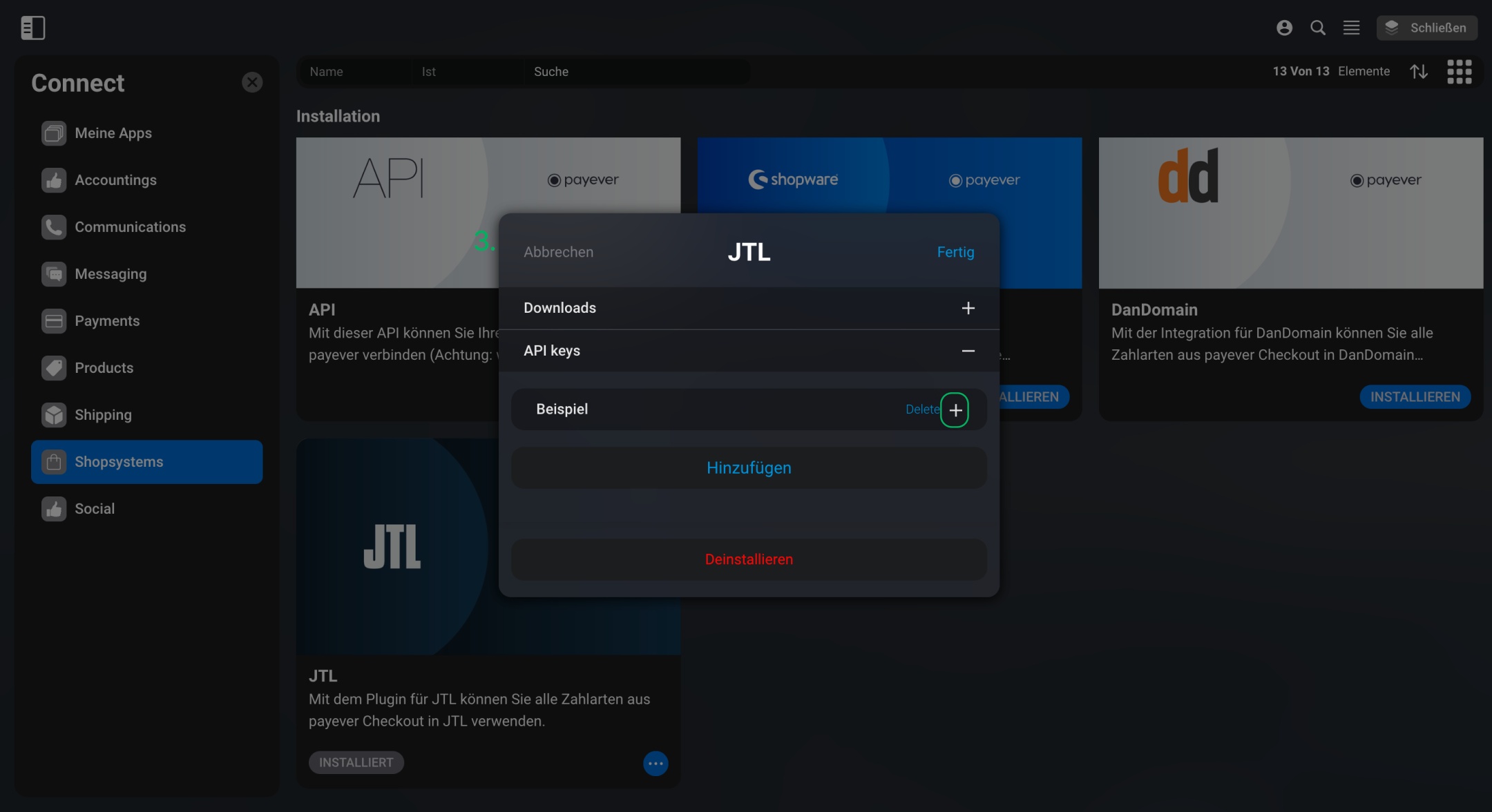This screenshot has width=1492, height=812.
Task: Click the Products tag icon
Action: click(x=54, y=368)
